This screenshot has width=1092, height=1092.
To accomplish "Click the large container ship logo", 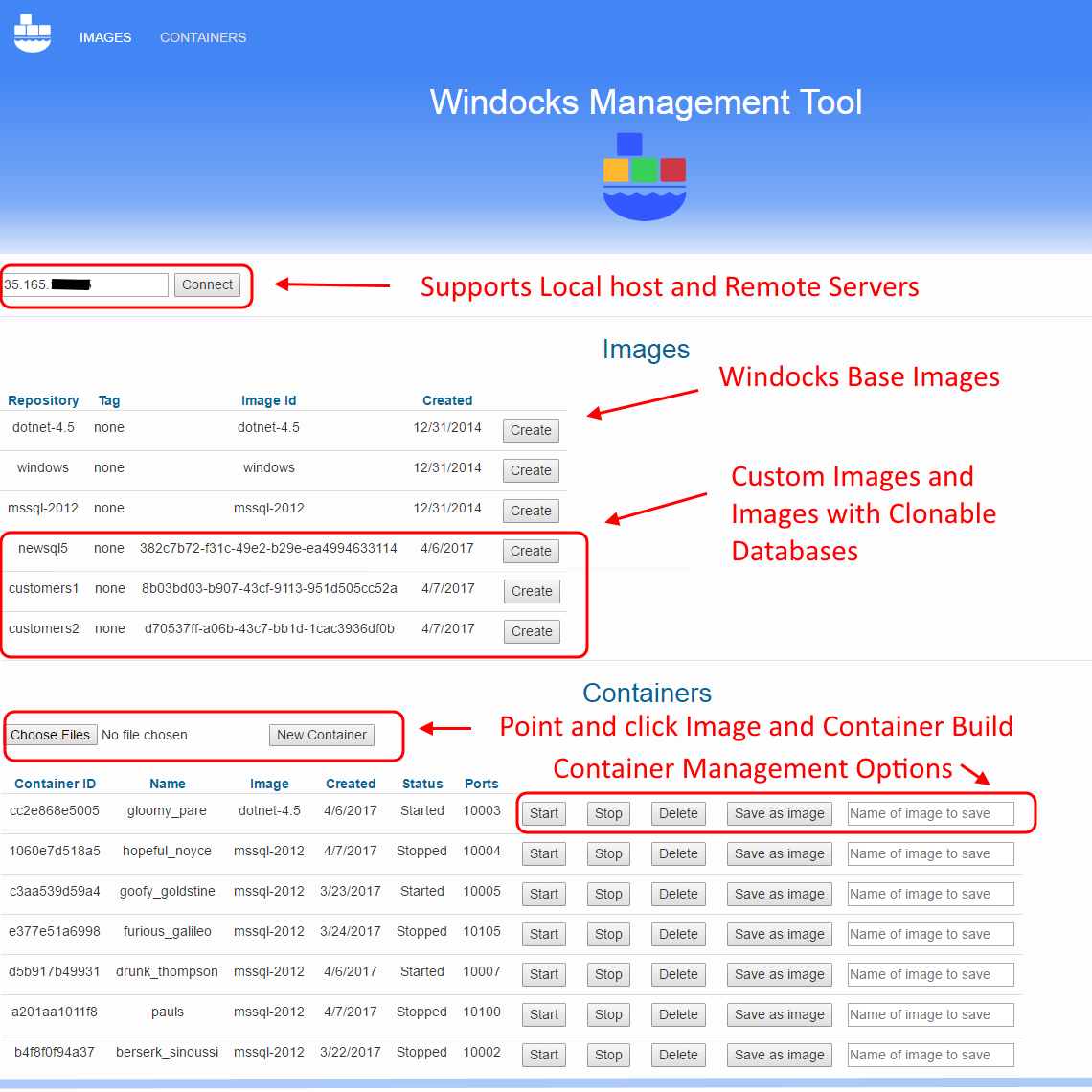I will pos(645,177).
